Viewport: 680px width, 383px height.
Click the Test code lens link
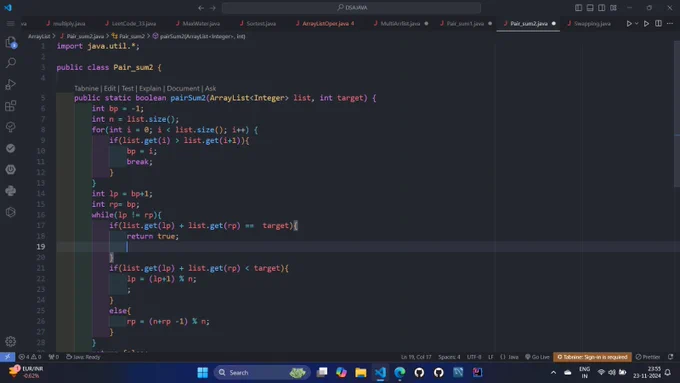click(128, 88)
